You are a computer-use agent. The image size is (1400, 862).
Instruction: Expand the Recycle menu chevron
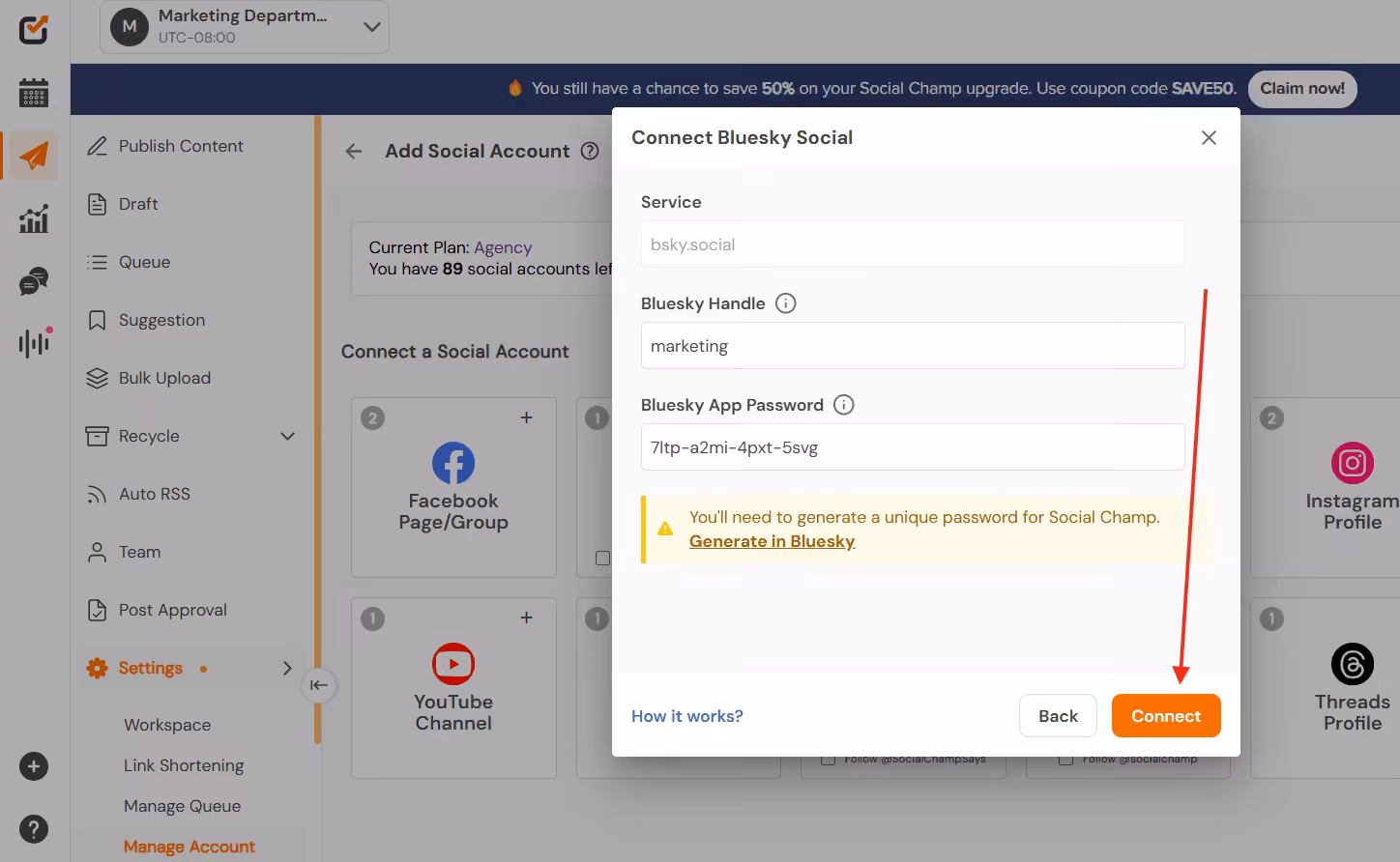click(x=287, y=436)
